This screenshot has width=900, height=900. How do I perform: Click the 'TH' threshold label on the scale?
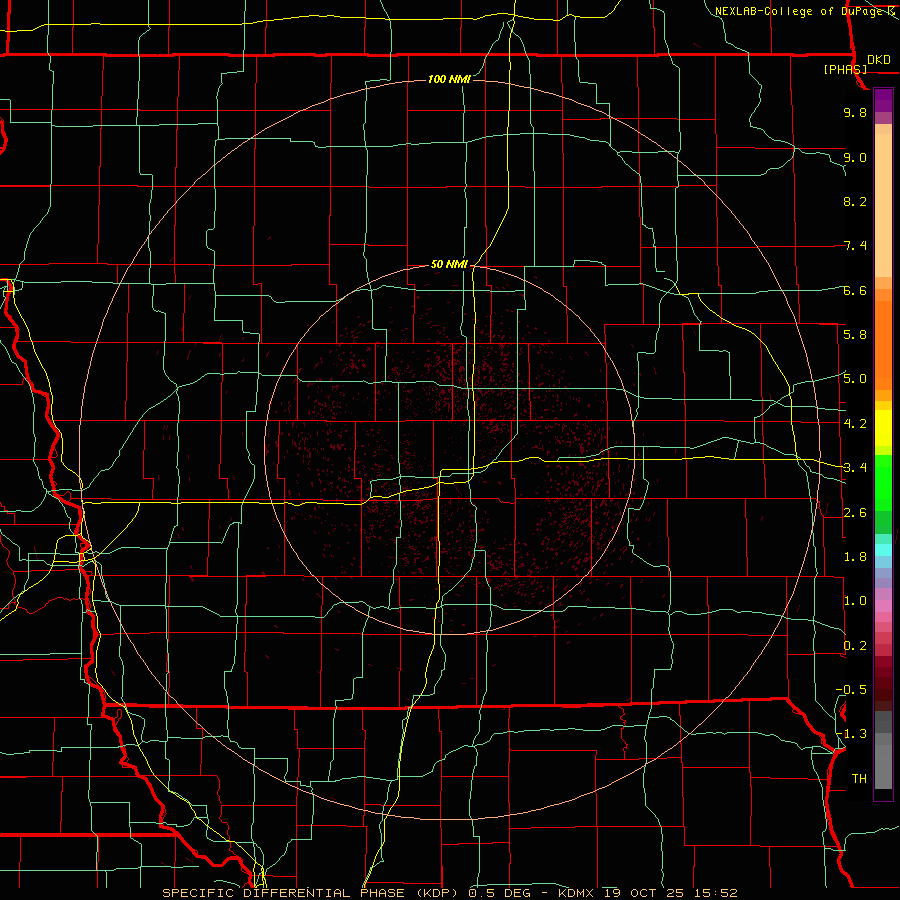point(859,778)
